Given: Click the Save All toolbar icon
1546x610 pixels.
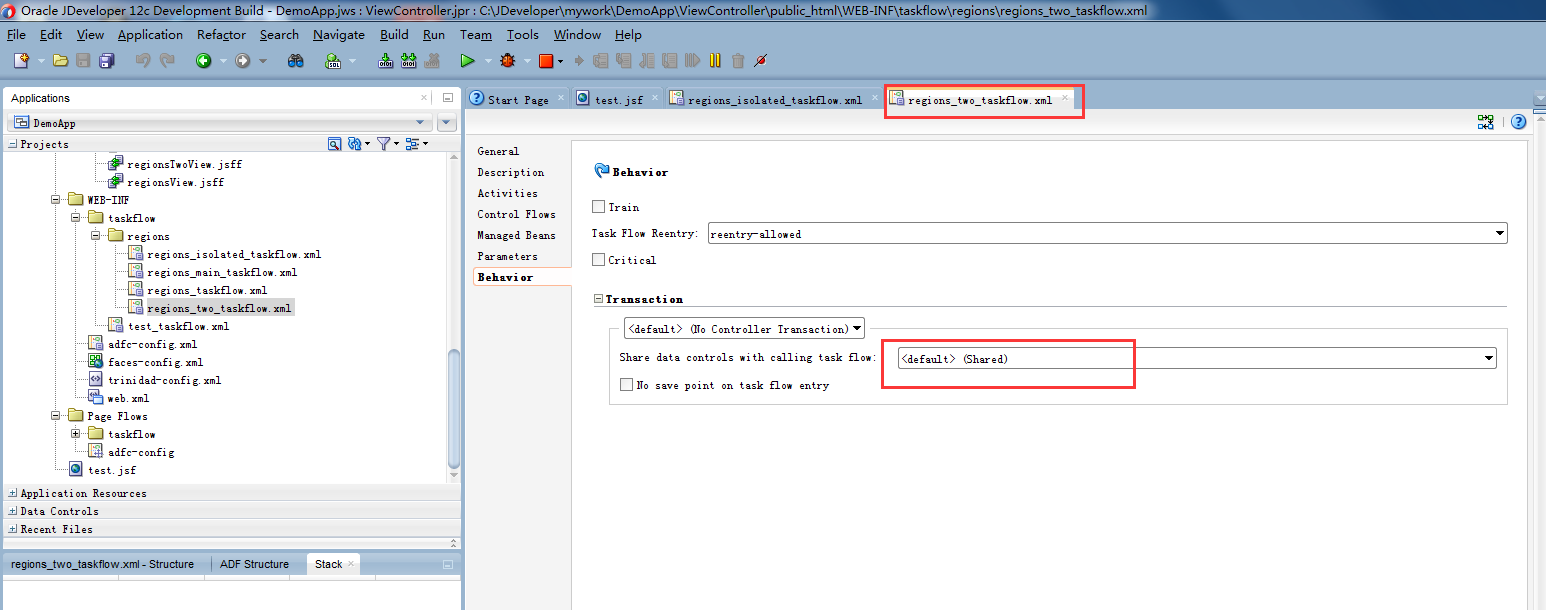Looking at the screenshot, I should (106, 61).
